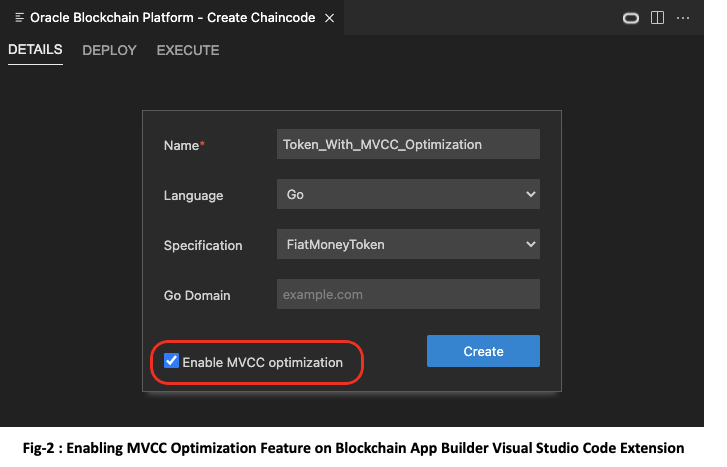Open the More Actions ellipsis menu
This screenshot has height=467, width=727.
coord(684,18)
